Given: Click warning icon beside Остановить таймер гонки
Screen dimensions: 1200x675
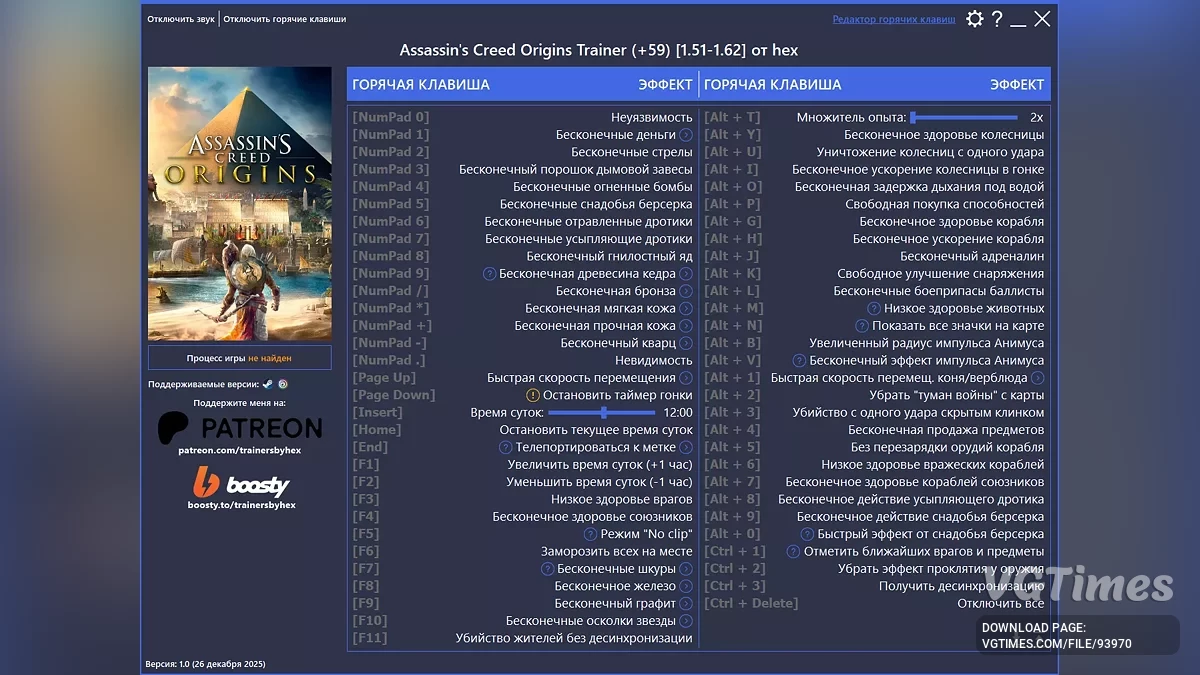Looking at the screenshot, I should coord(533,395).
